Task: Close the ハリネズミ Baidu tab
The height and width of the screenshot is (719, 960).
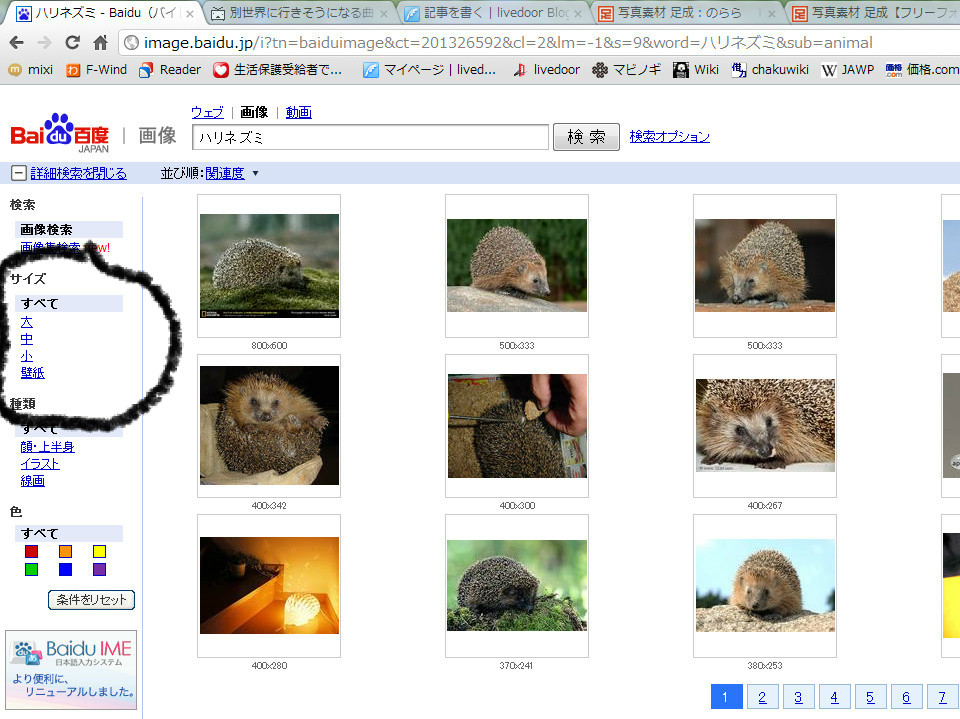Action: pyautogui.click(x=190, y=13)
